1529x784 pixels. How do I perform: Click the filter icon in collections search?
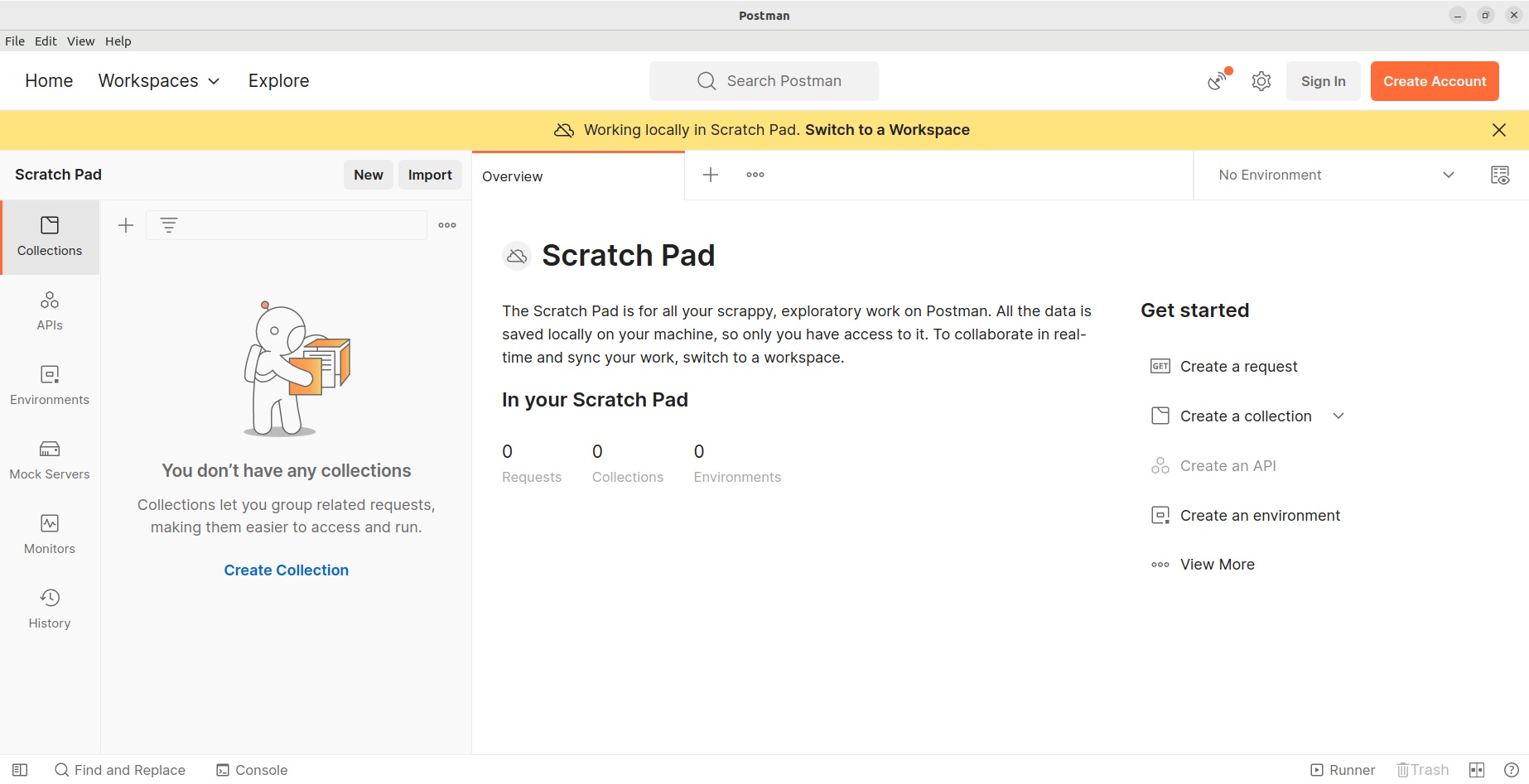(169, 225)
